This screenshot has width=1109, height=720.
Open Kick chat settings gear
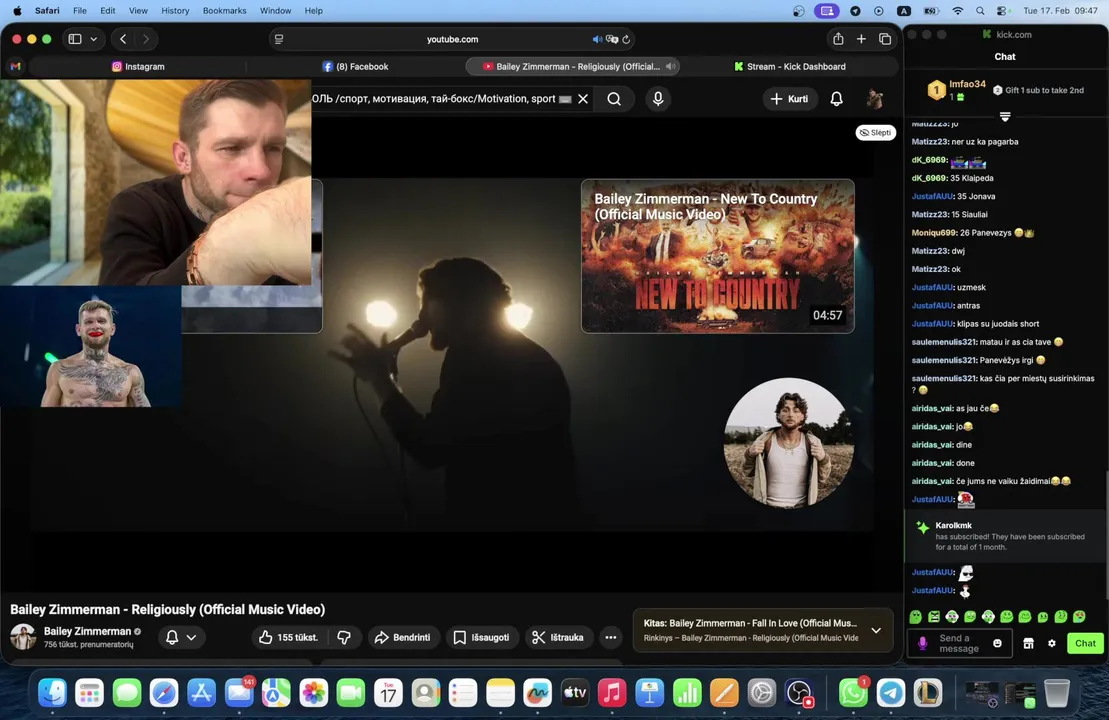[x=1052, y=643]
